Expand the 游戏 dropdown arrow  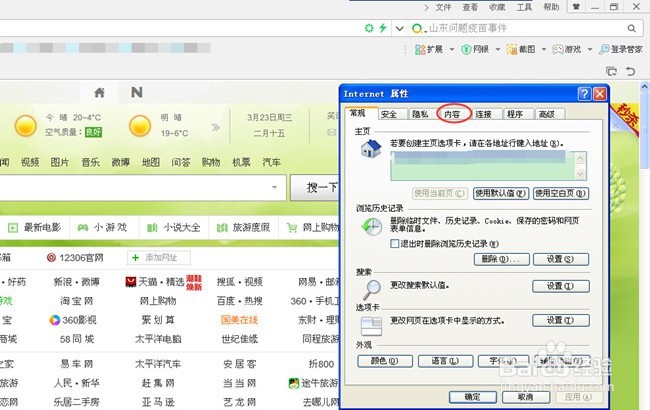click(x=590, y=50)
